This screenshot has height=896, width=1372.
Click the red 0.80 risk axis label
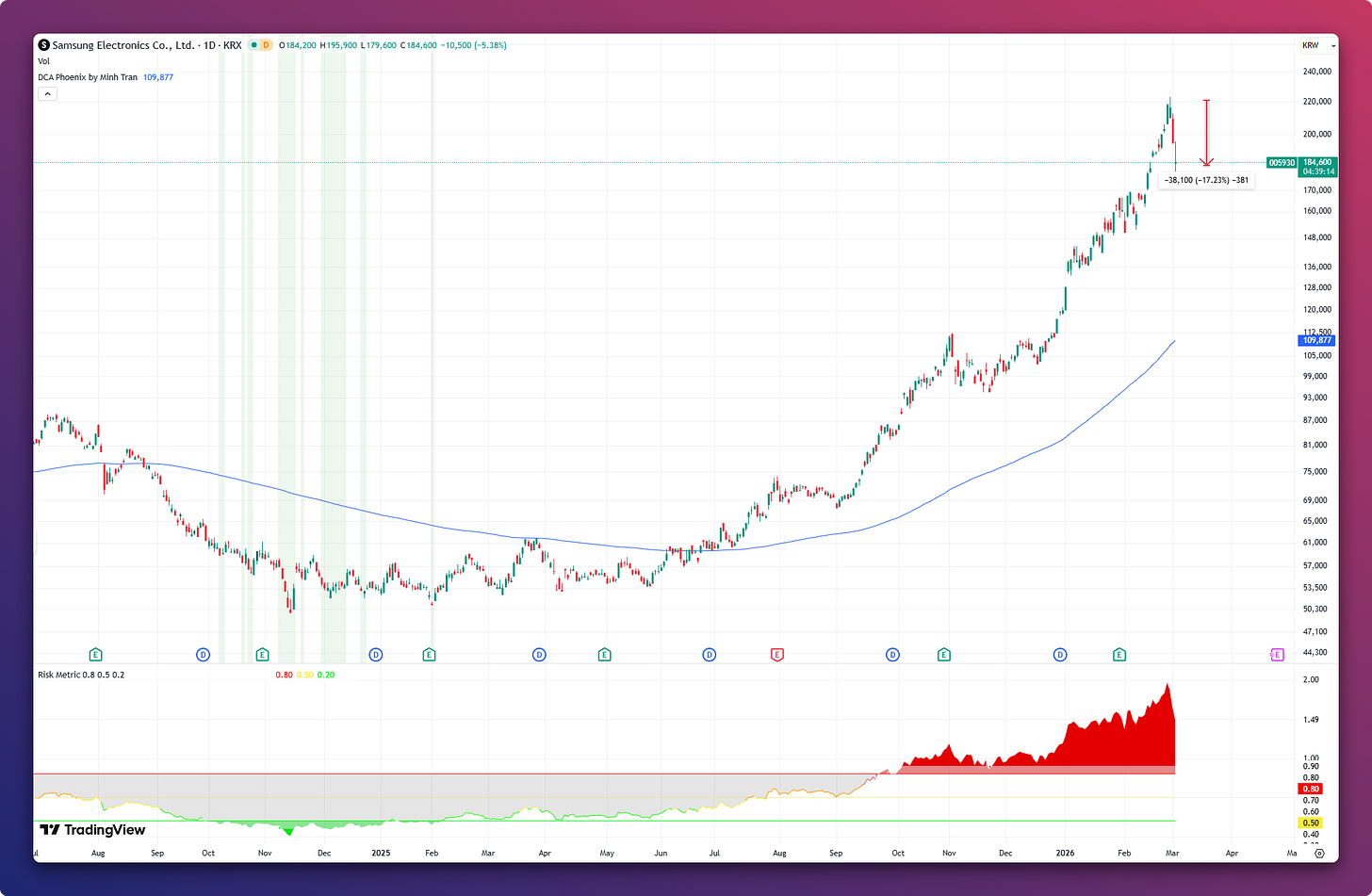pyautogui.click(x=1311, y=789)
